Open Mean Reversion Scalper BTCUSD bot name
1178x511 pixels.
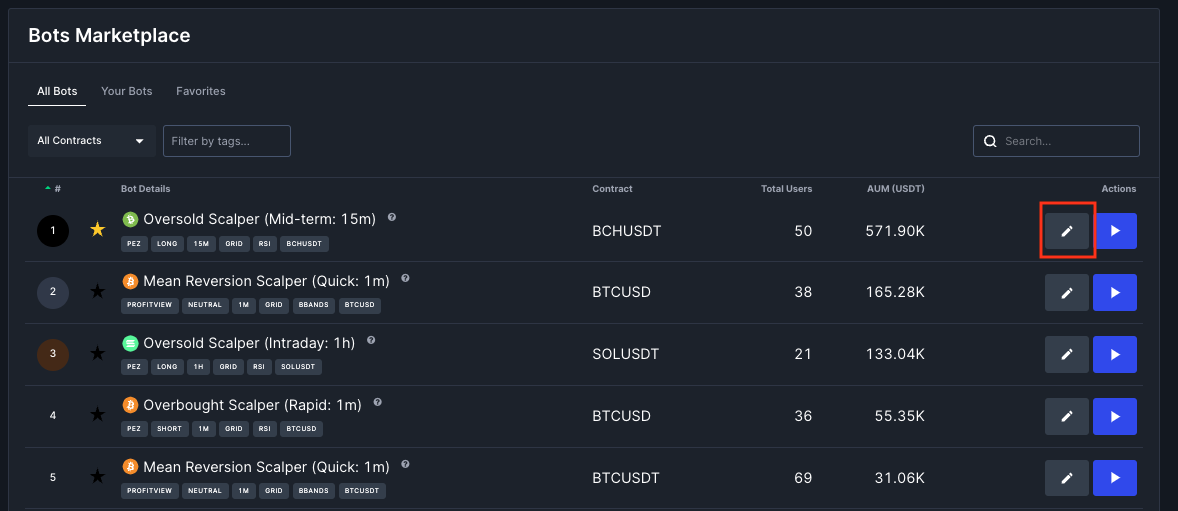click(266, 281)
